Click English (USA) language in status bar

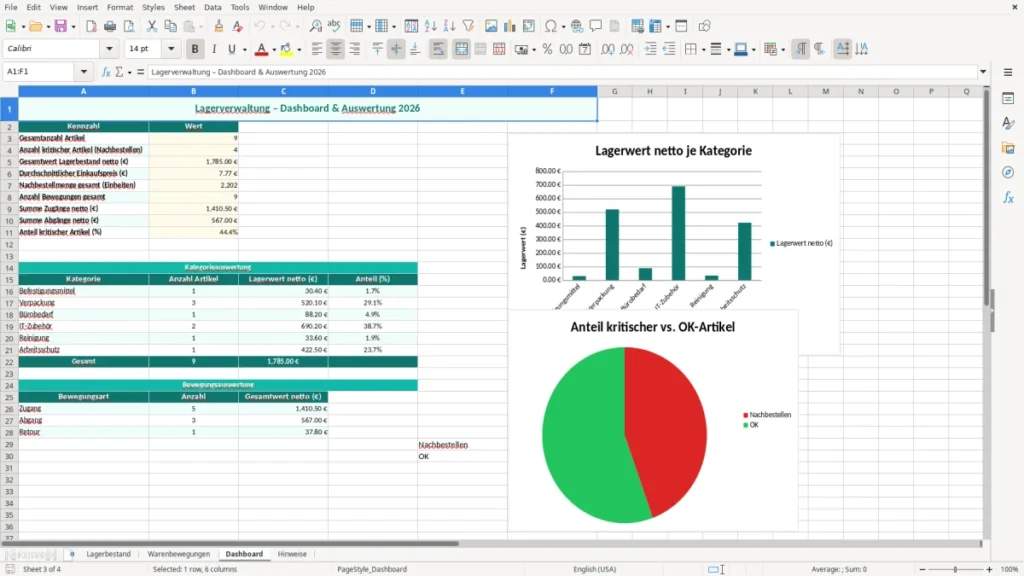[x=594, y=569]
